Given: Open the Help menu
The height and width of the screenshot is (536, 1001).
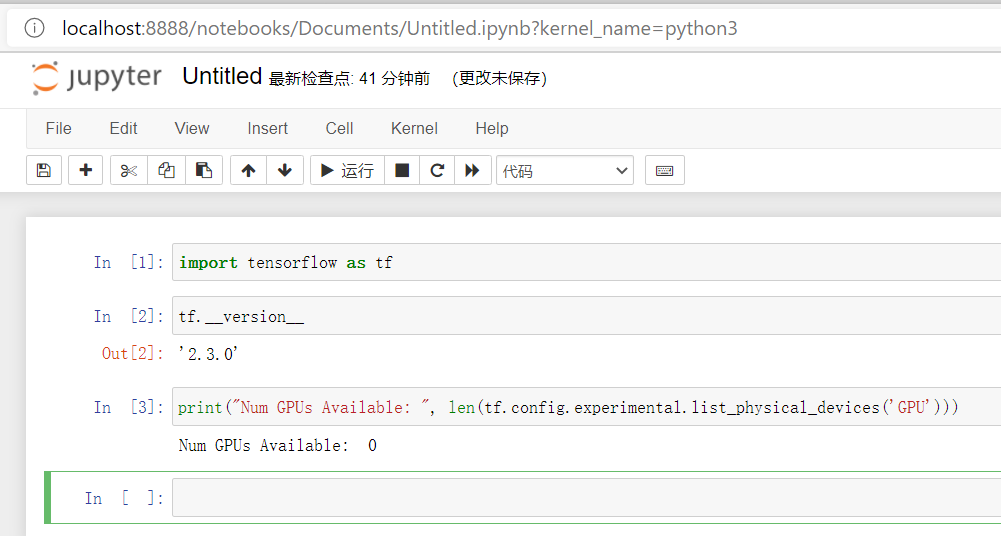Looking at the screenshot, I should click(x=492, y=128).
